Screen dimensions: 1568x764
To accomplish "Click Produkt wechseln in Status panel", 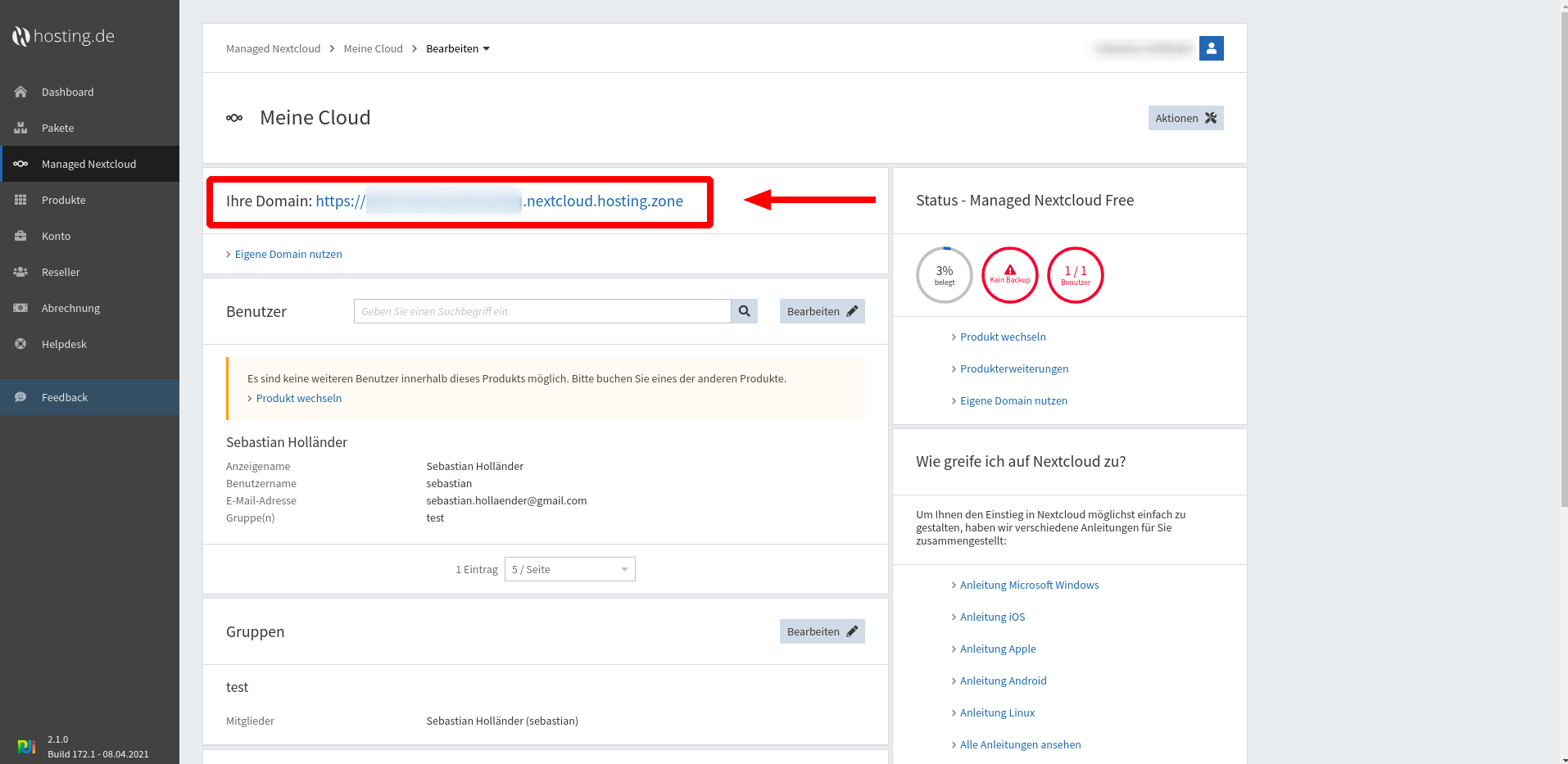I will (1003, 337).
